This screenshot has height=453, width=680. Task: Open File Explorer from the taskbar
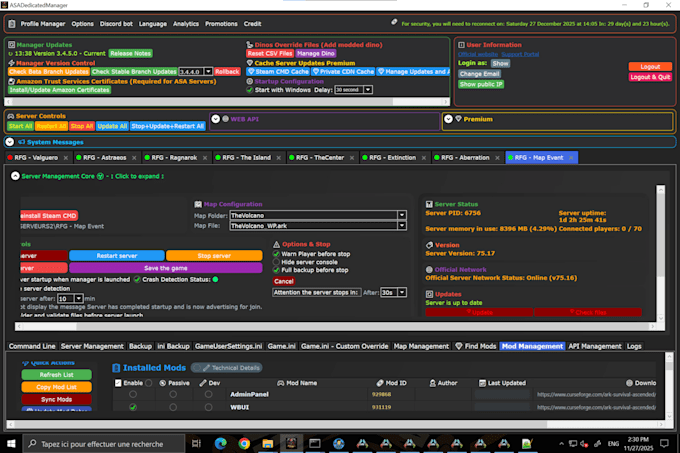268,443
